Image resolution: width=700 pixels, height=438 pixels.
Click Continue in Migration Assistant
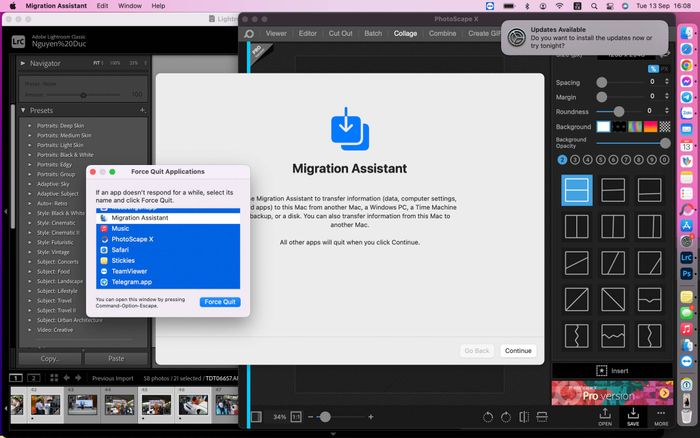518,350
